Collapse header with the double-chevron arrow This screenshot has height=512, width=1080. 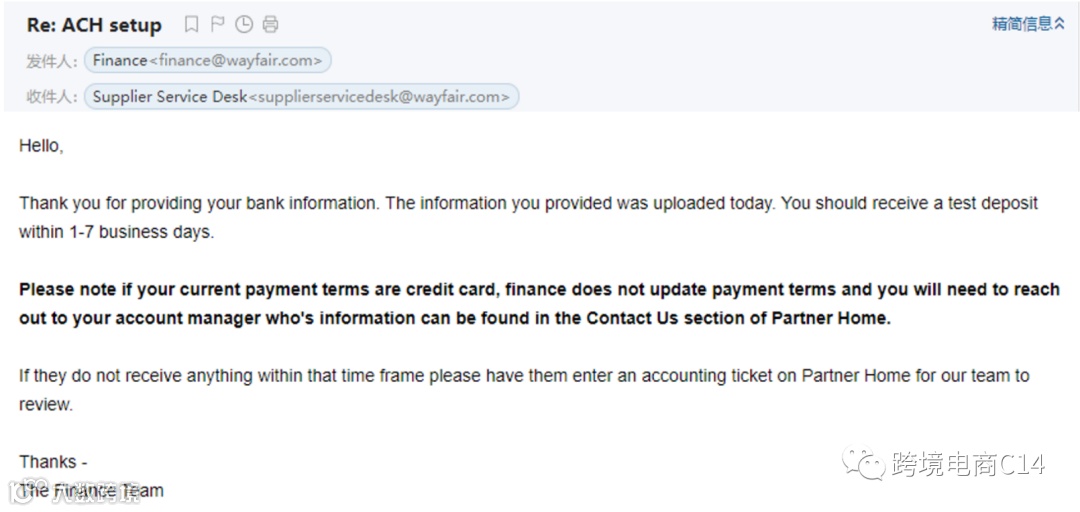pyautogui.click(x=1060, y=24)
